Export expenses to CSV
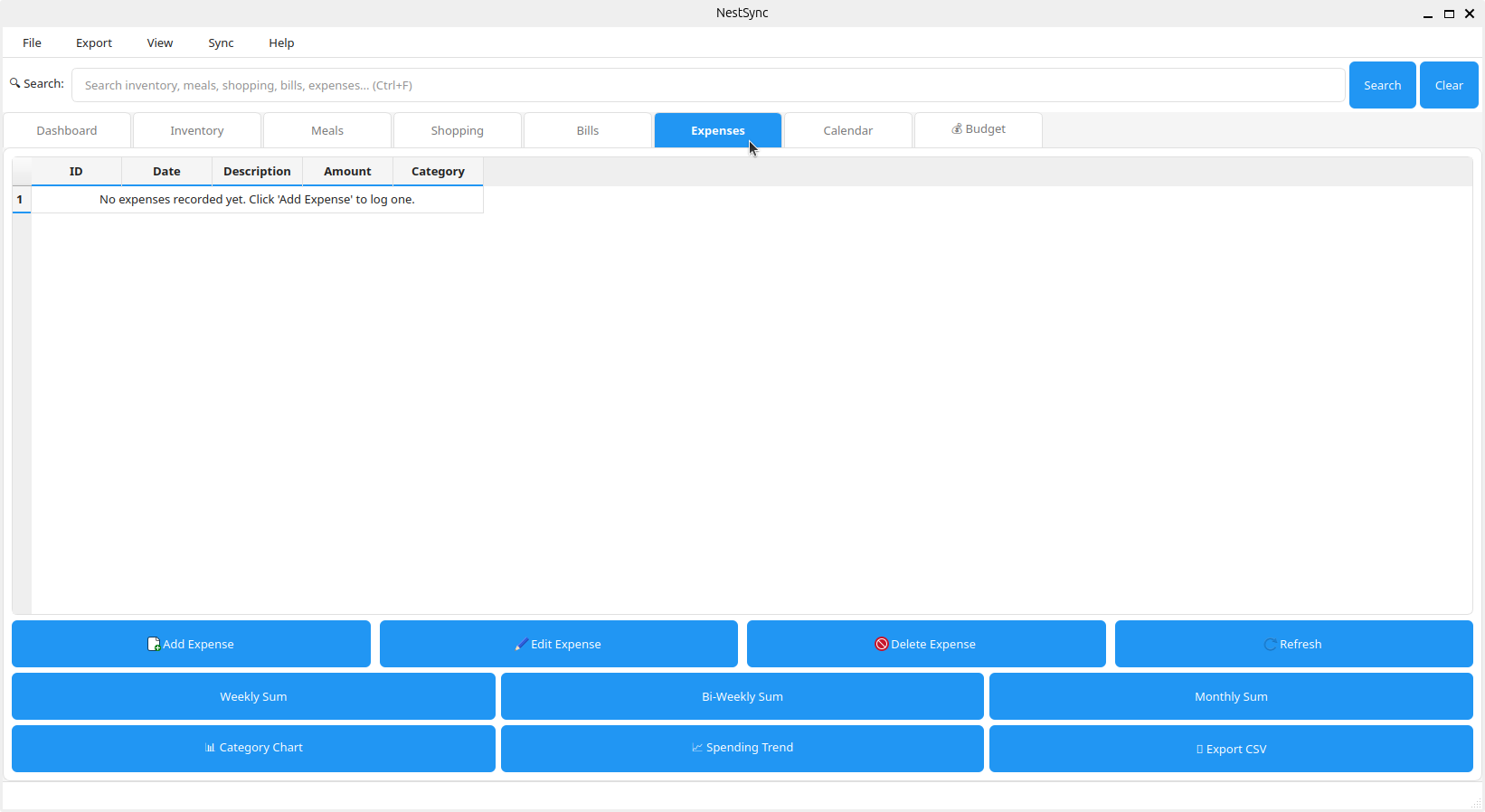This screenshot has width=1485, height=812. [x=1231, y=749]
